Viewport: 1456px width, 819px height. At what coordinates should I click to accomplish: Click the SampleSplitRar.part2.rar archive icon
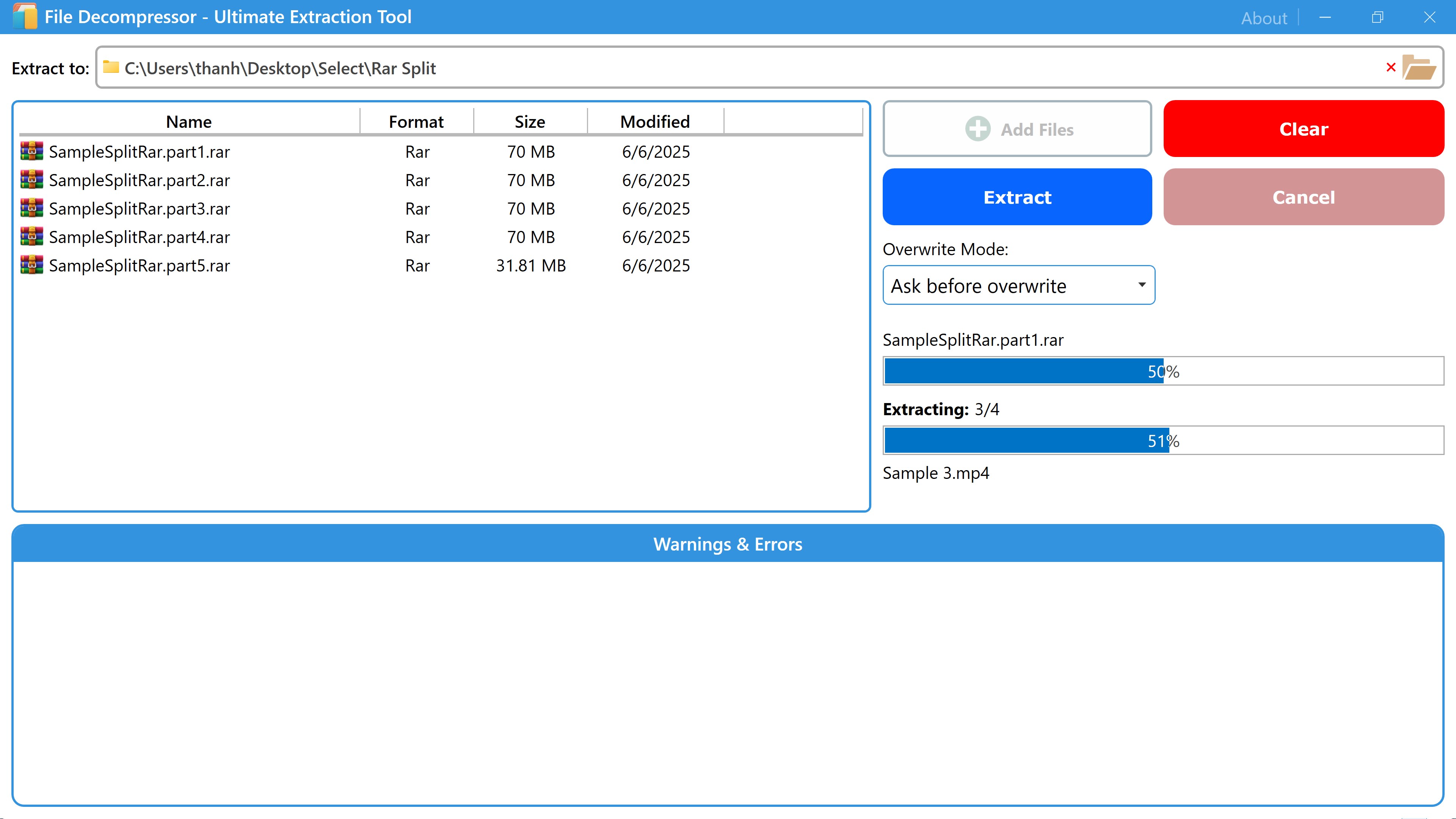[x=31, y=180]
